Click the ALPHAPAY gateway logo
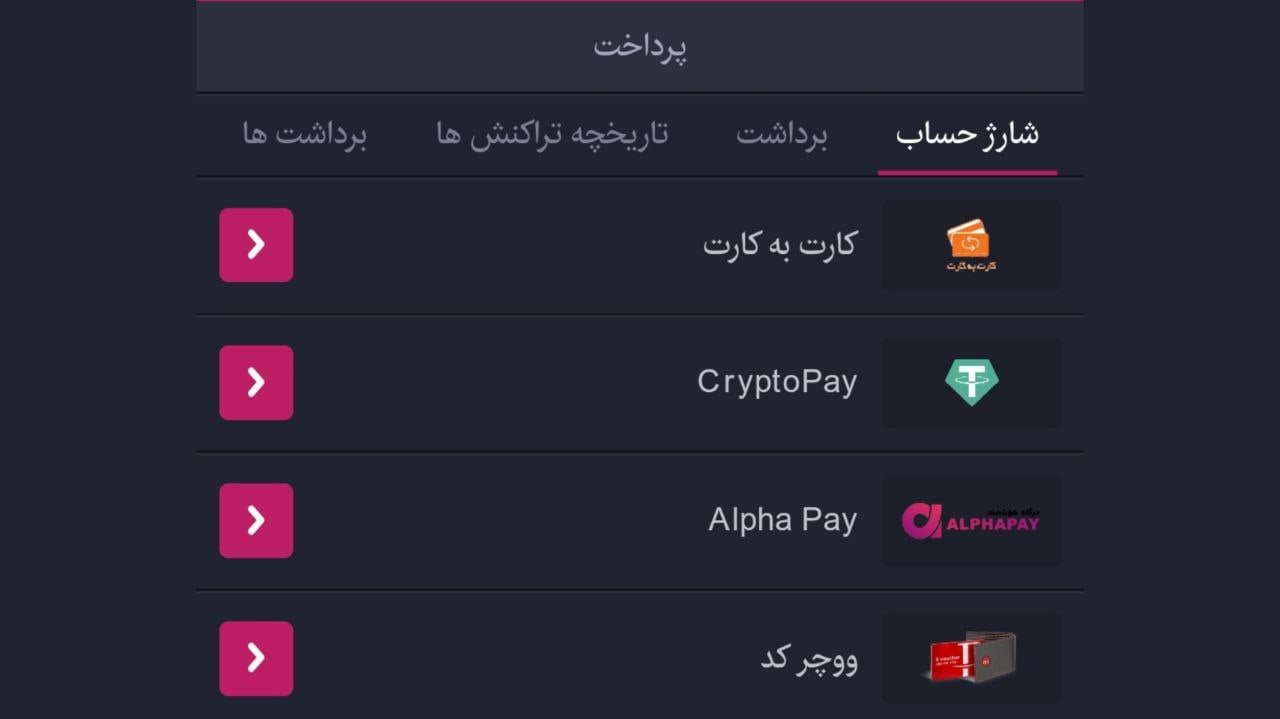Viewport: 1280px width, 719px height. (969, 520)
